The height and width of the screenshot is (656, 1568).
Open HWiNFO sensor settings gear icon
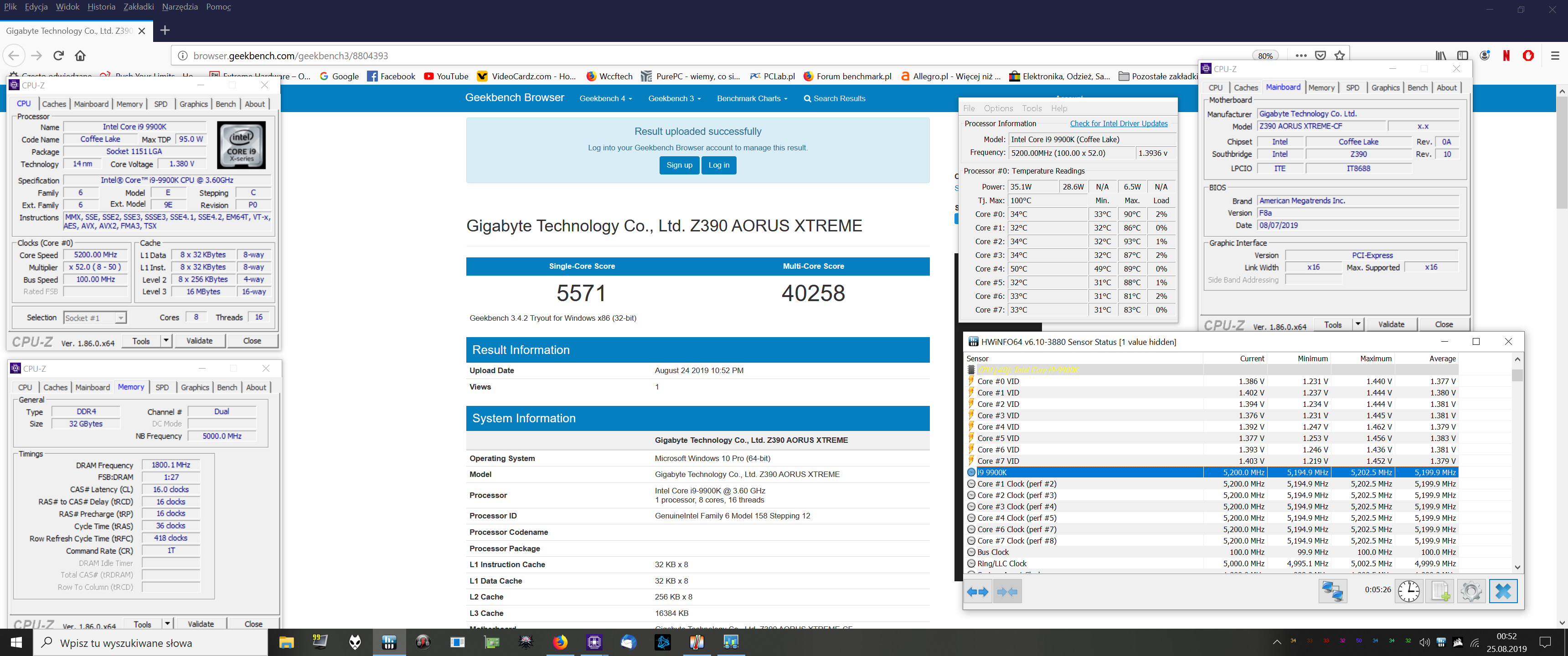coord(1470,591)
